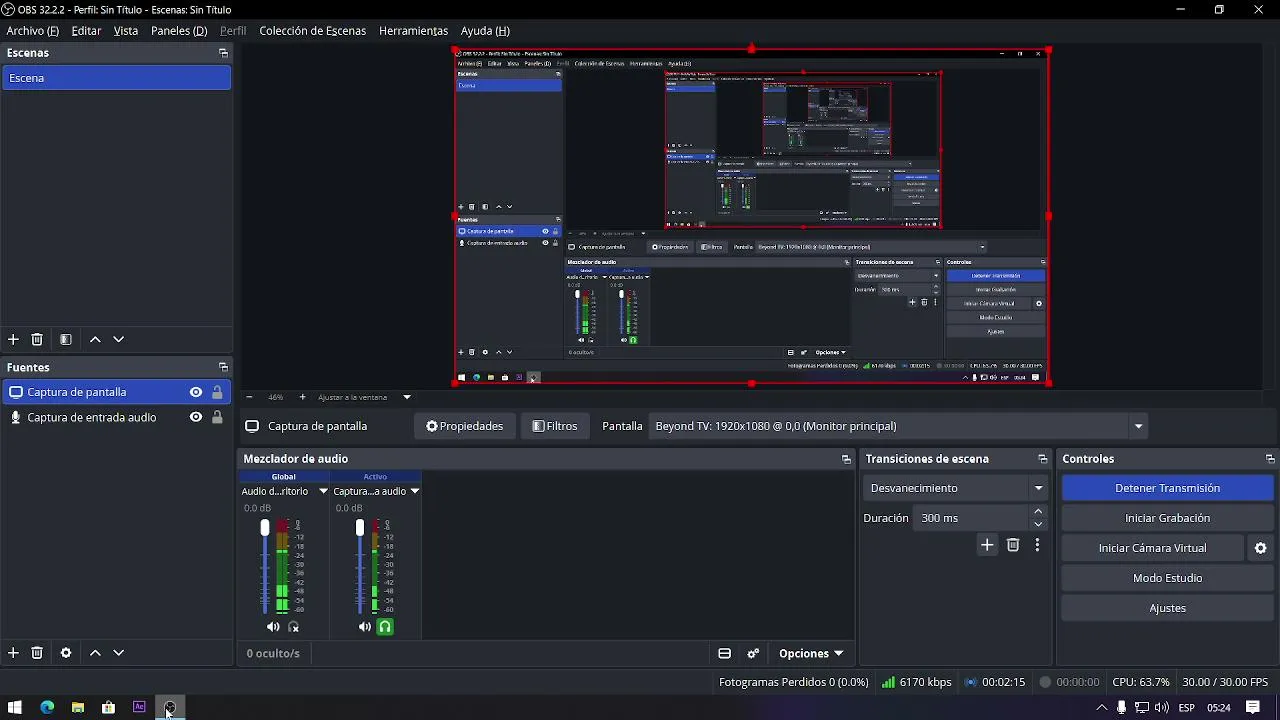This screenshot has height=720, width=1280.
Task: Open preview scaling dropdown arrow
Action: point(407,397)
